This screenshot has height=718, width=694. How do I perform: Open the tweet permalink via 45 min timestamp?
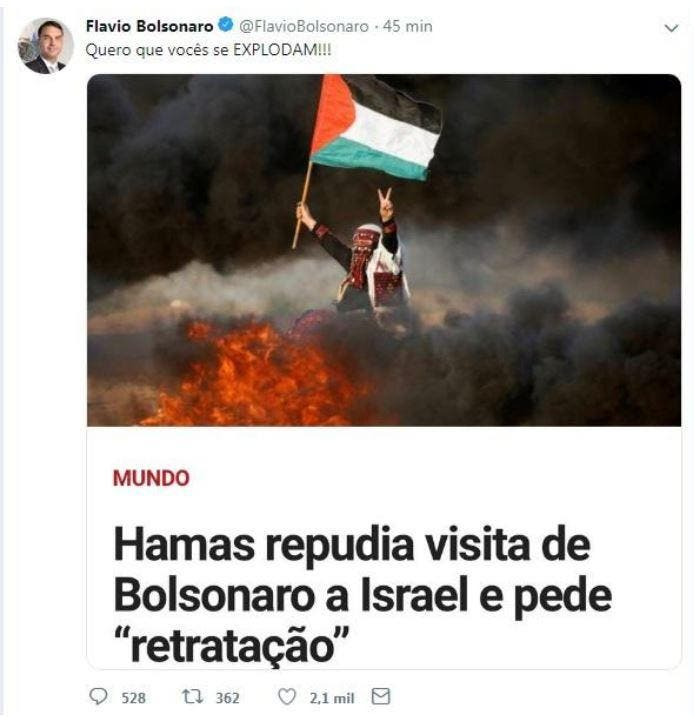point(407,26)
